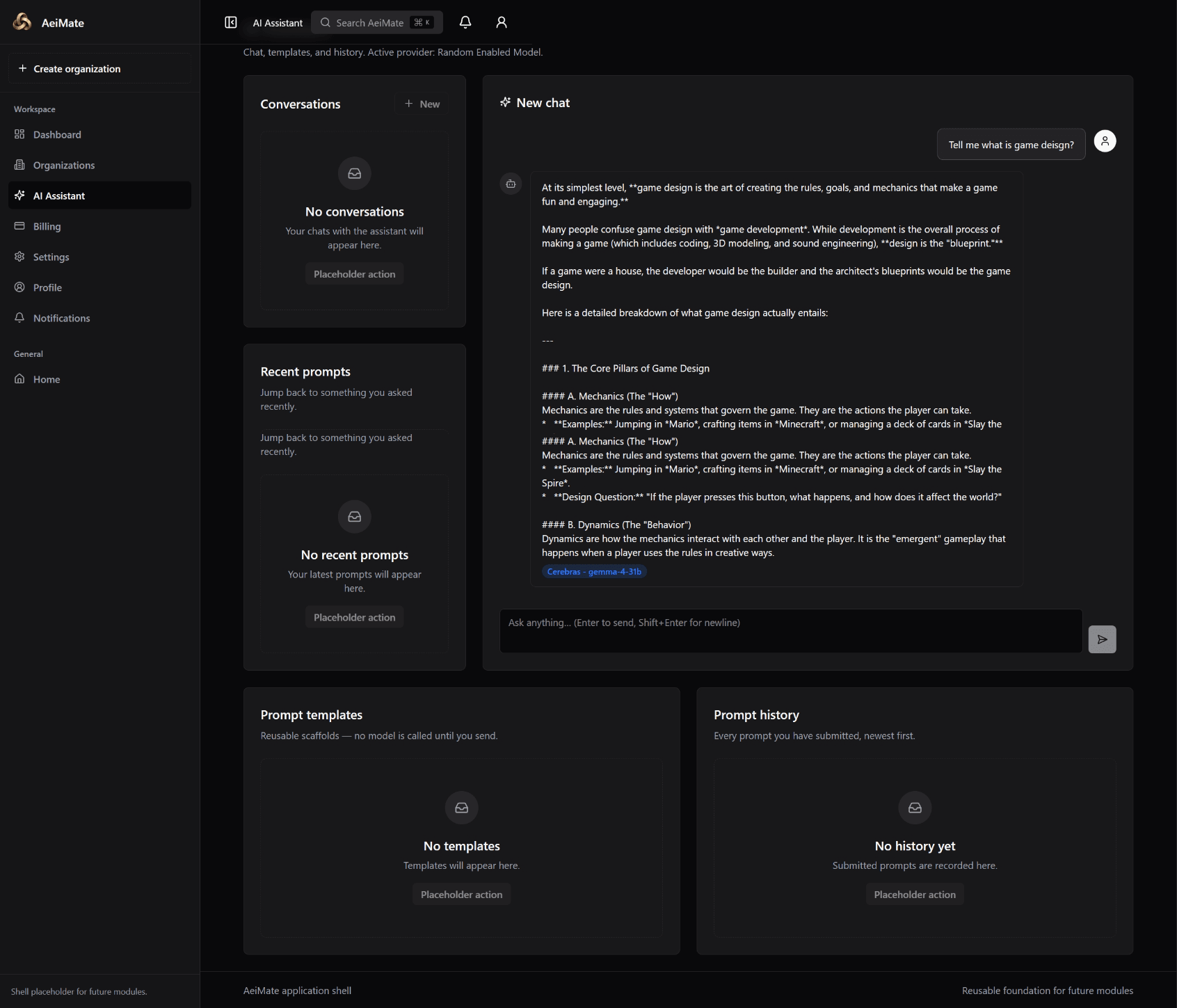Open the AI Assistant sidebar item
The width and height of the screenshot is (1177, 1008).
pos(99,195)
